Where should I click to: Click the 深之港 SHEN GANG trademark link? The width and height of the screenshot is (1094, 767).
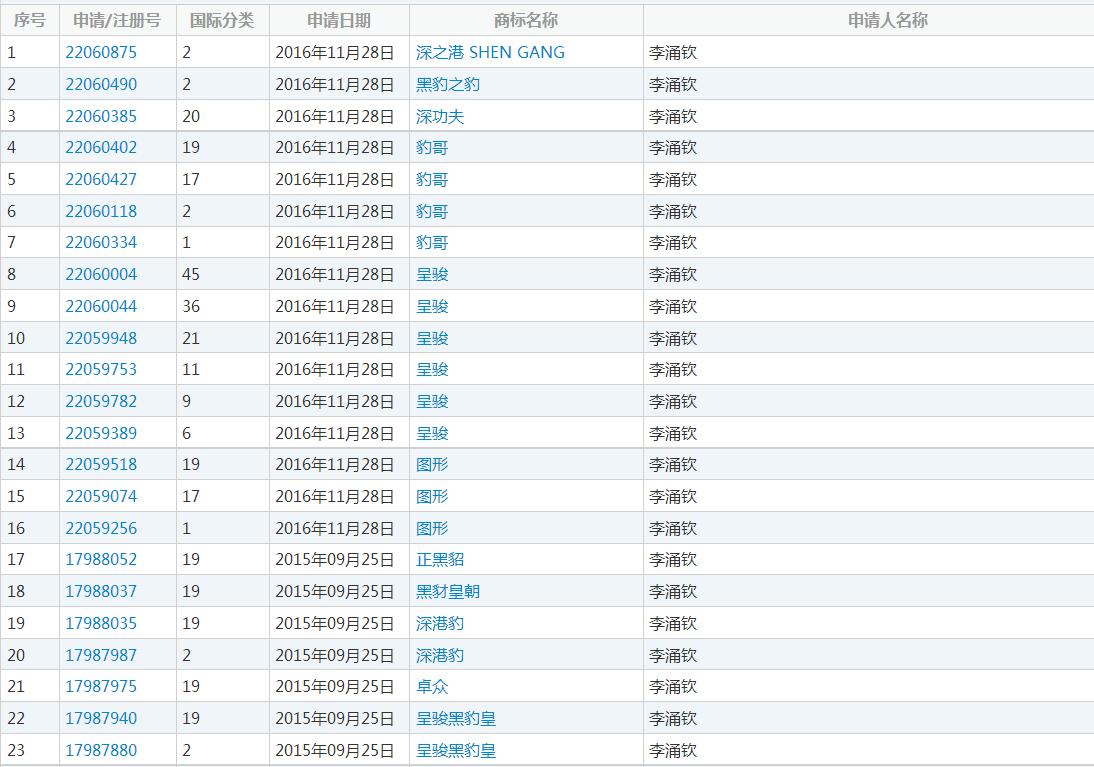(490, 52)
